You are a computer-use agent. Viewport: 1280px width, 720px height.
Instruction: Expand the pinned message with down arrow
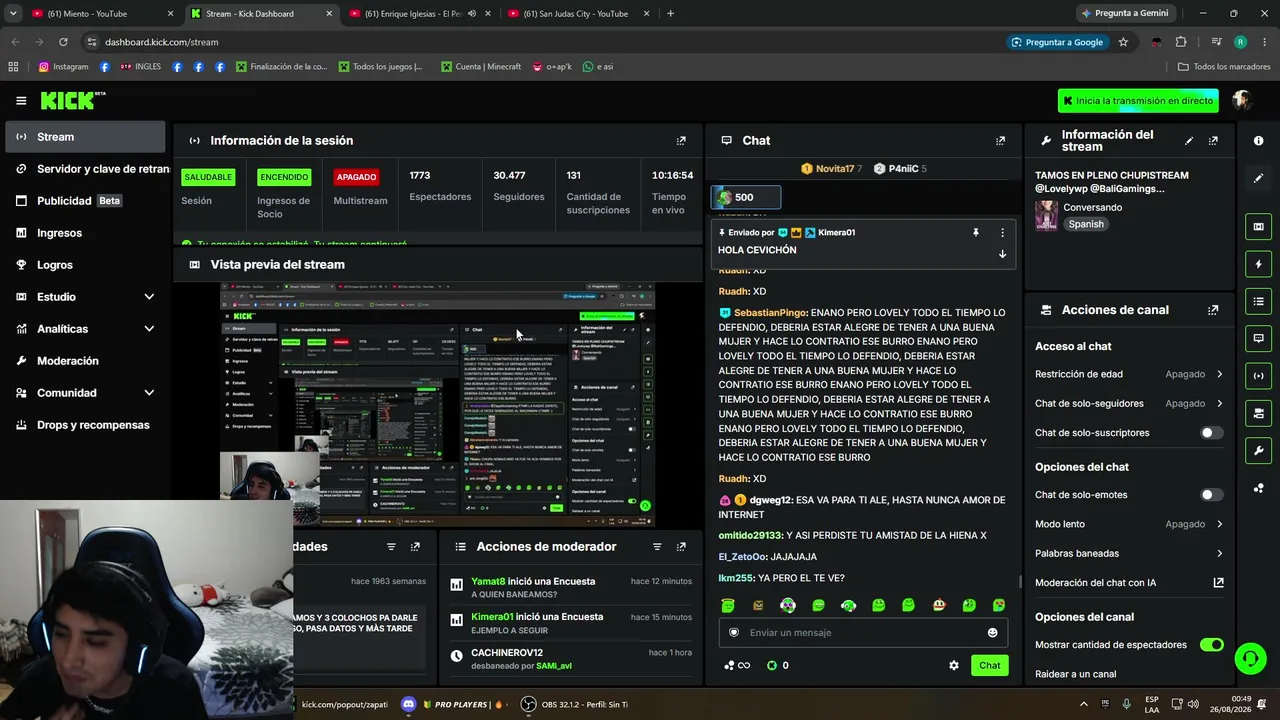[1002, 254]
